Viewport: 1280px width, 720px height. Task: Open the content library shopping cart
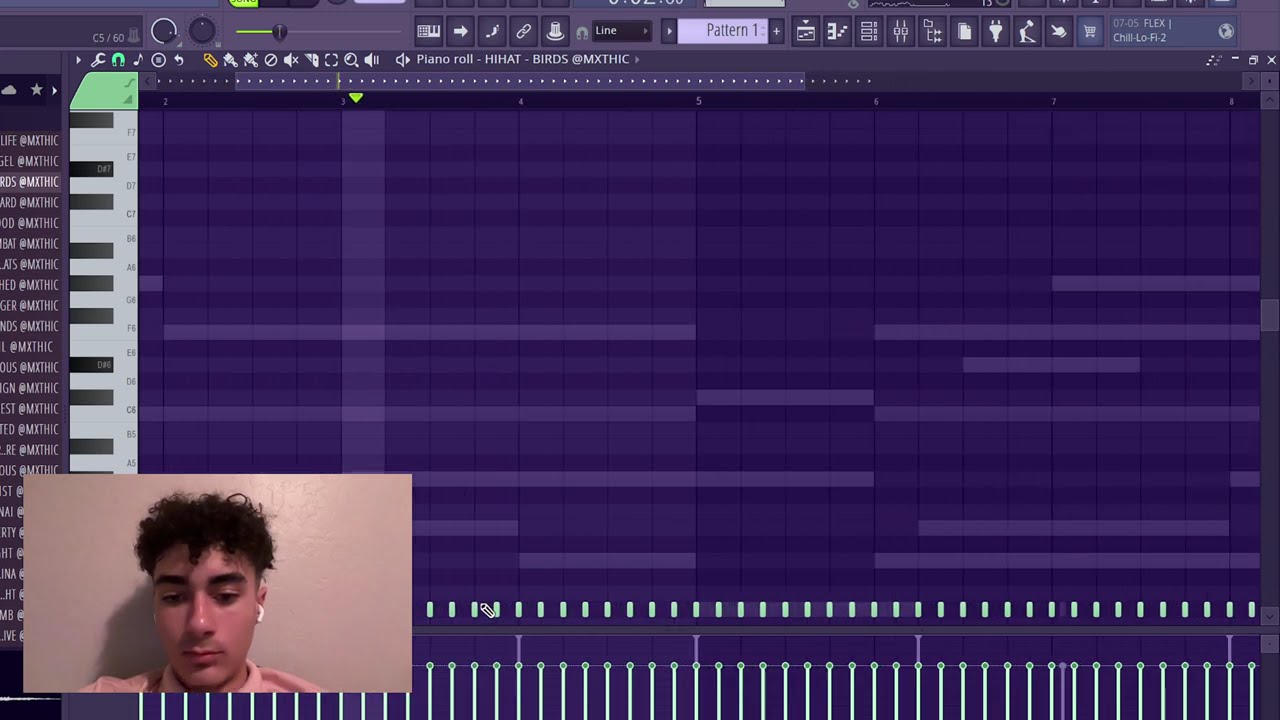tap(1090, 31)
